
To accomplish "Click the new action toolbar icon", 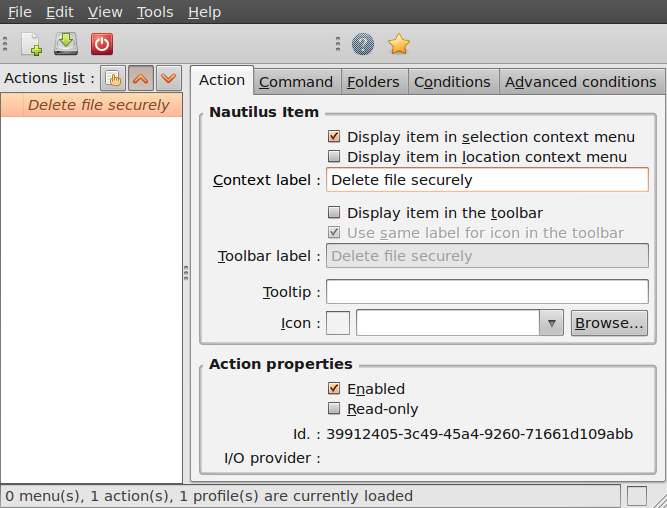I will pyautogui.click(x=31, y=44).
